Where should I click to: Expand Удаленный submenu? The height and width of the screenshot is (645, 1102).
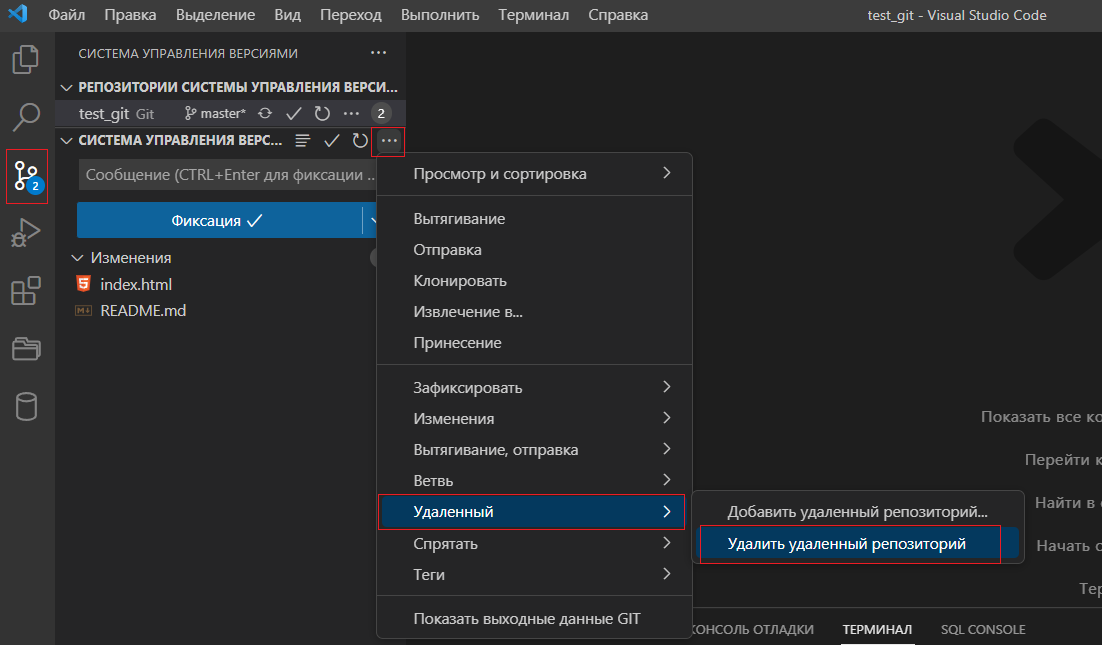click(x=531, y=512)
